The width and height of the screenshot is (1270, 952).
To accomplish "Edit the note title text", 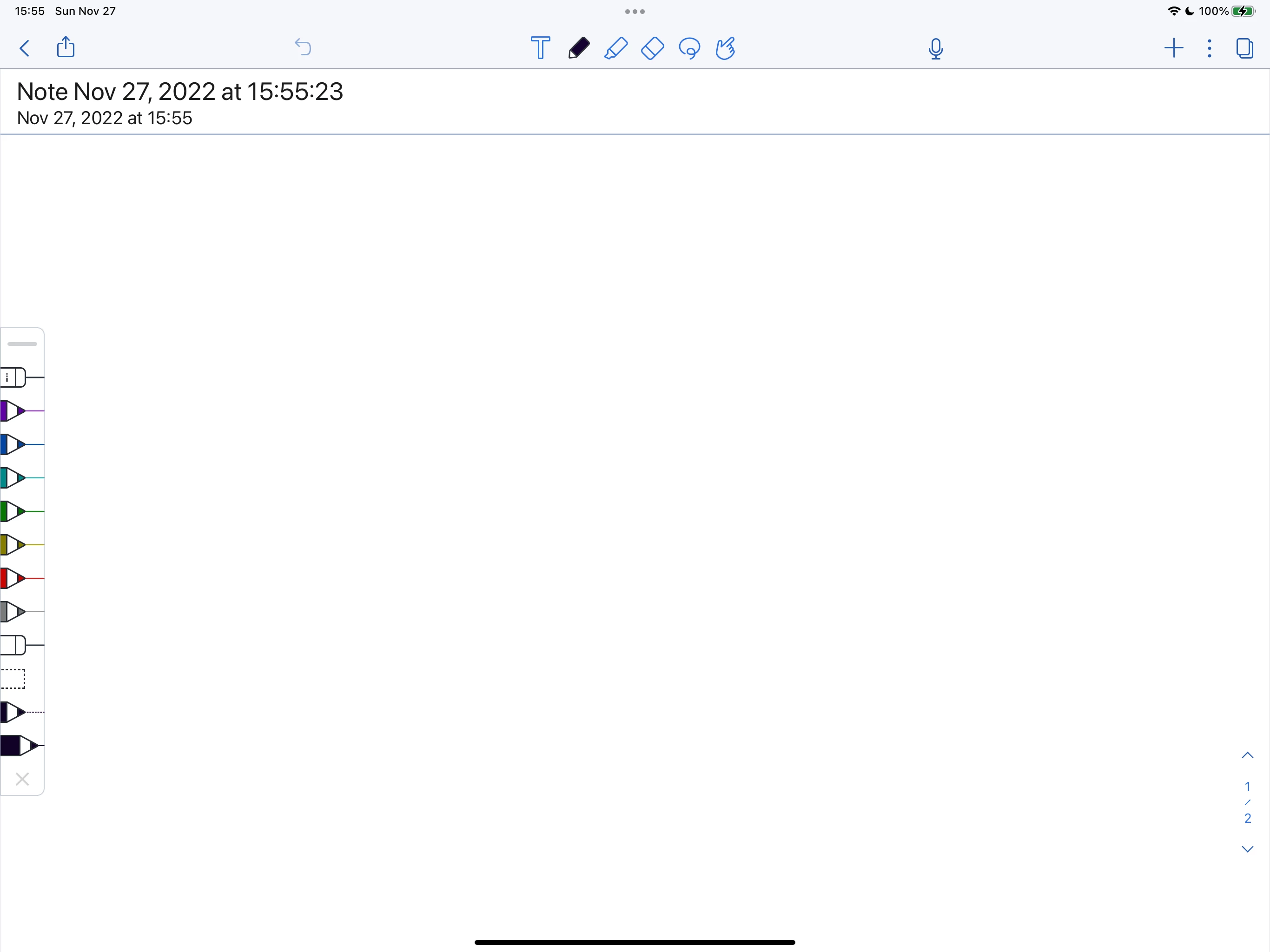I will coord(180,92).
